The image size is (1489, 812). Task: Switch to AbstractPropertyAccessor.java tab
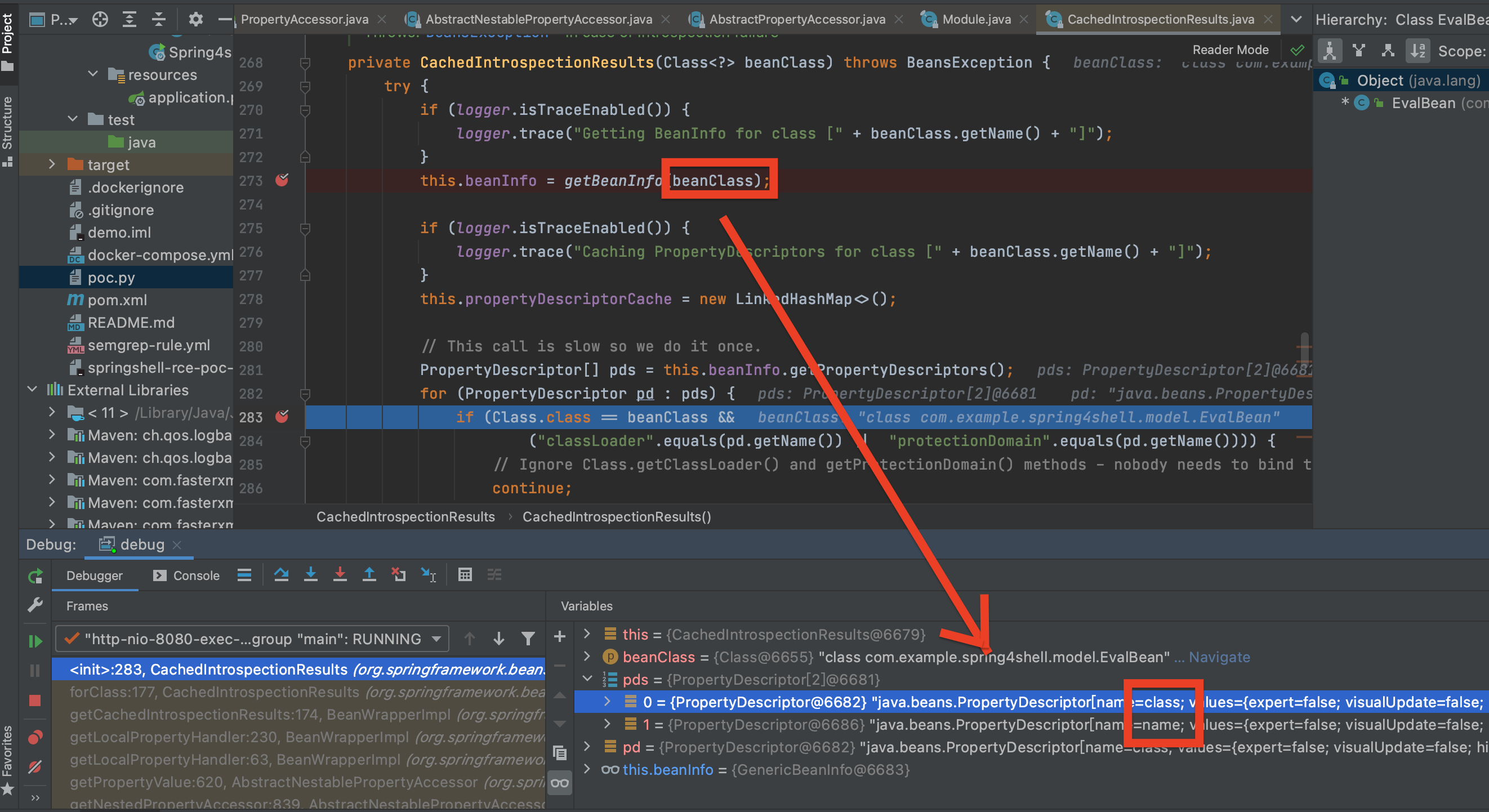point(797,19)
